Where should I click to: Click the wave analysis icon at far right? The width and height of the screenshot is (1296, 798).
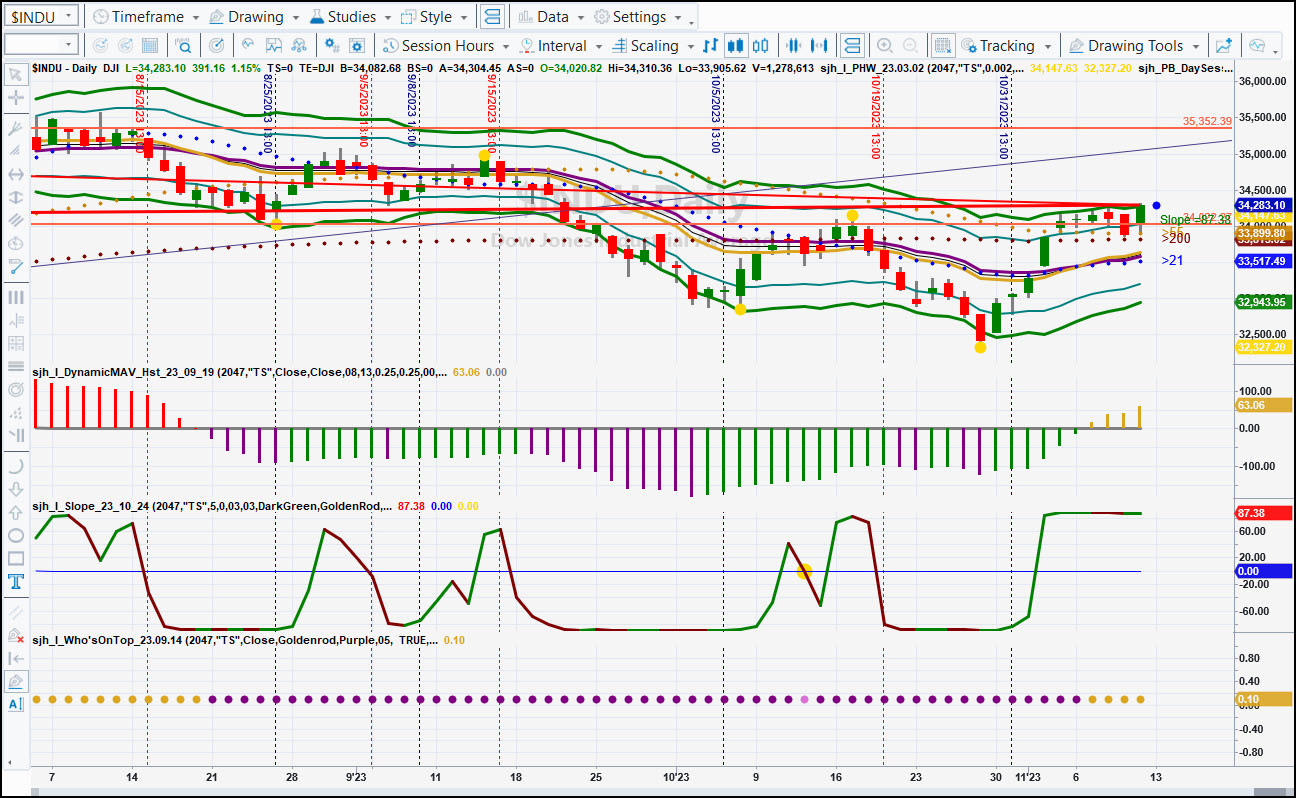(x=1257, y=46)
